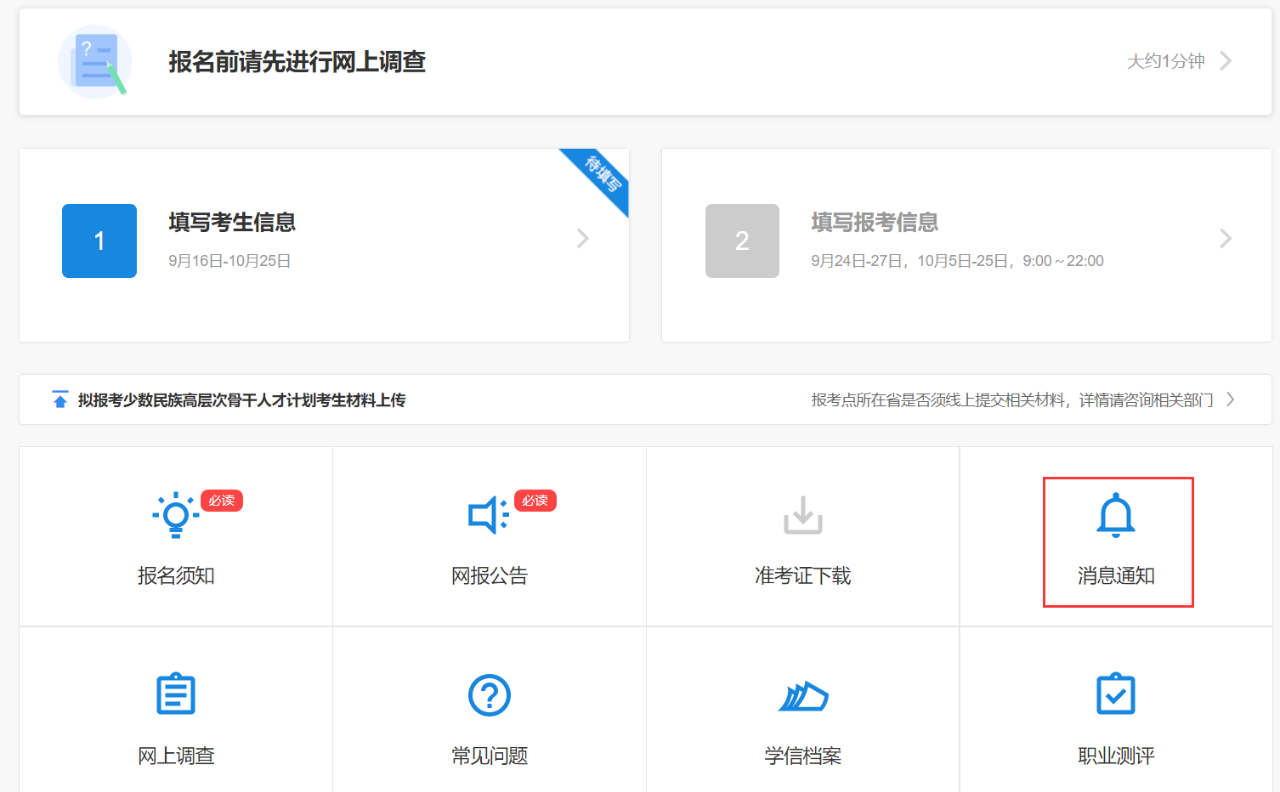Select step 2 gray number box

(742, 241)
